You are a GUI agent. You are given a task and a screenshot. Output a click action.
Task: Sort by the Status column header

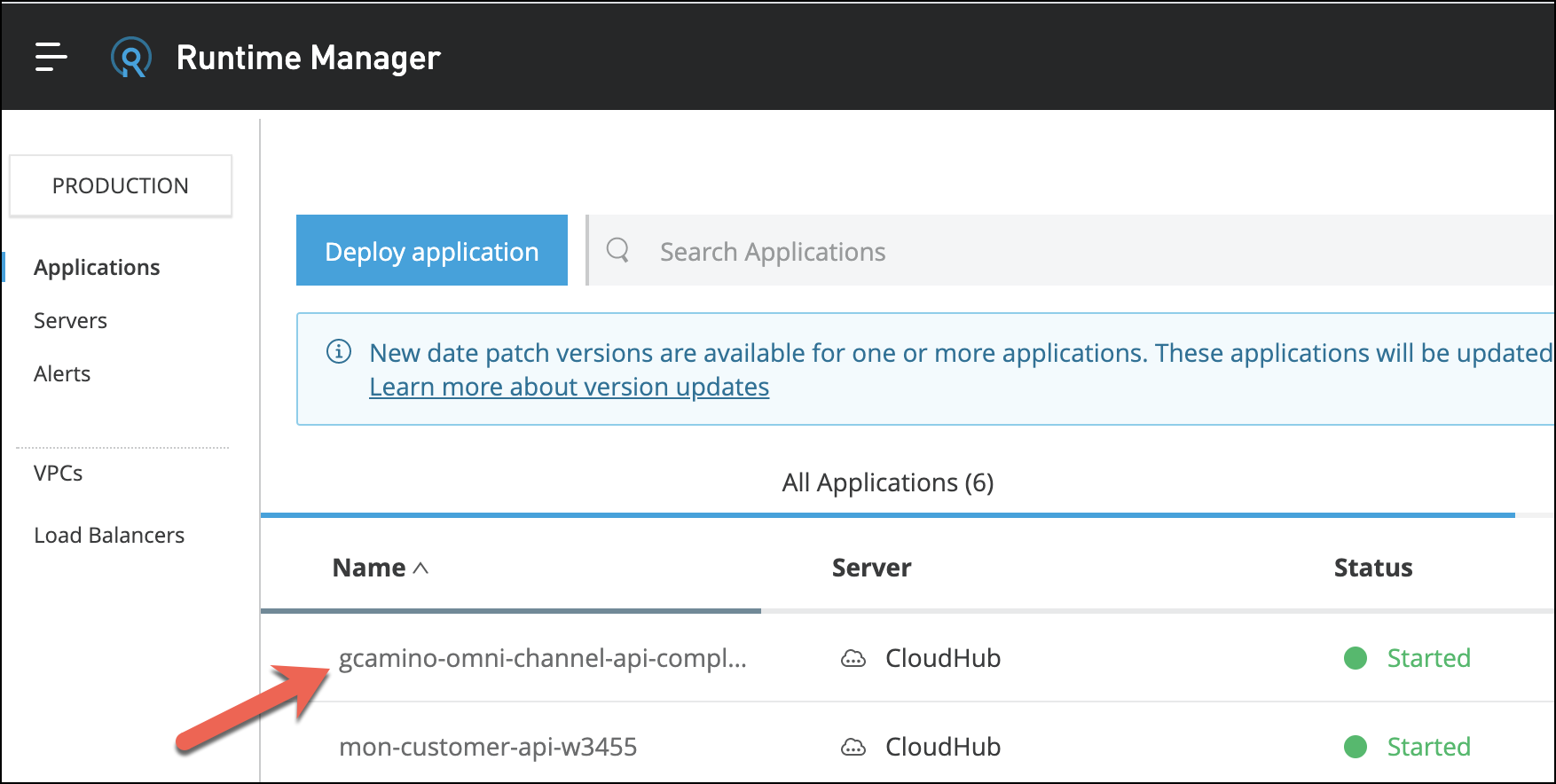(x=1373, y=568)
